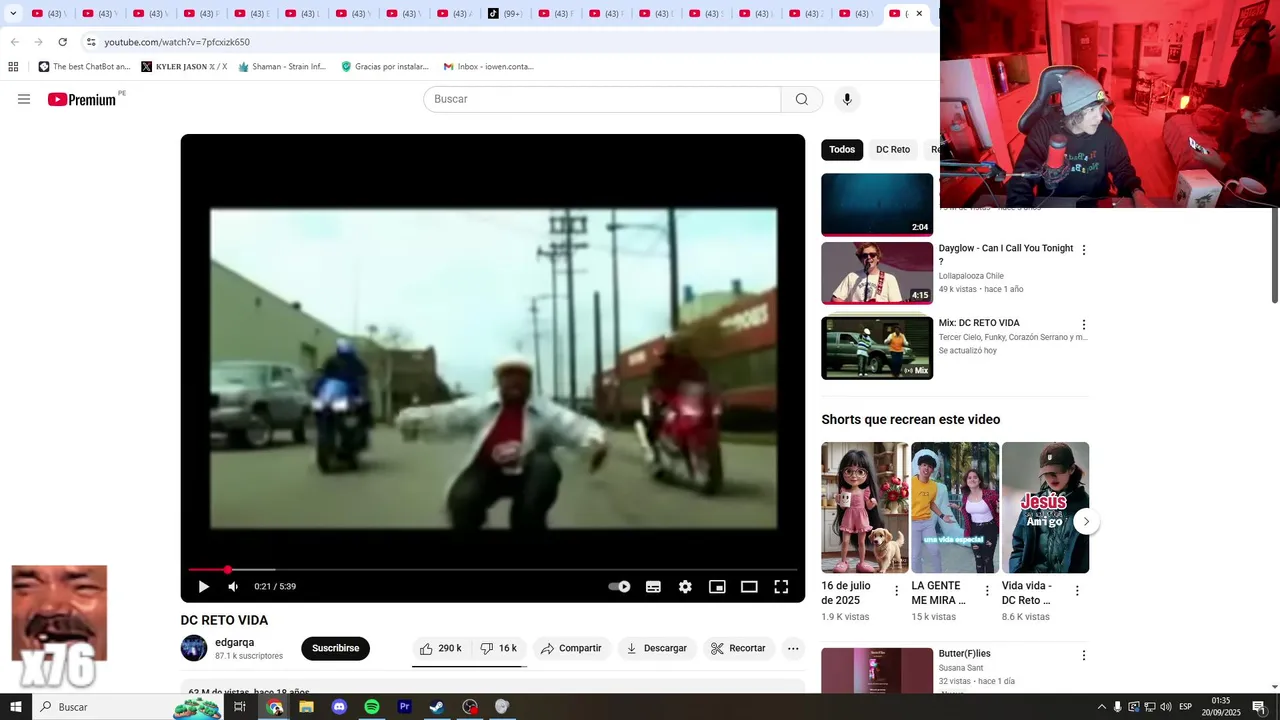Image resolution: width=1280 pixels, height=720 pixels.
Task: Select the Todos filter chip
Action: 842,150
